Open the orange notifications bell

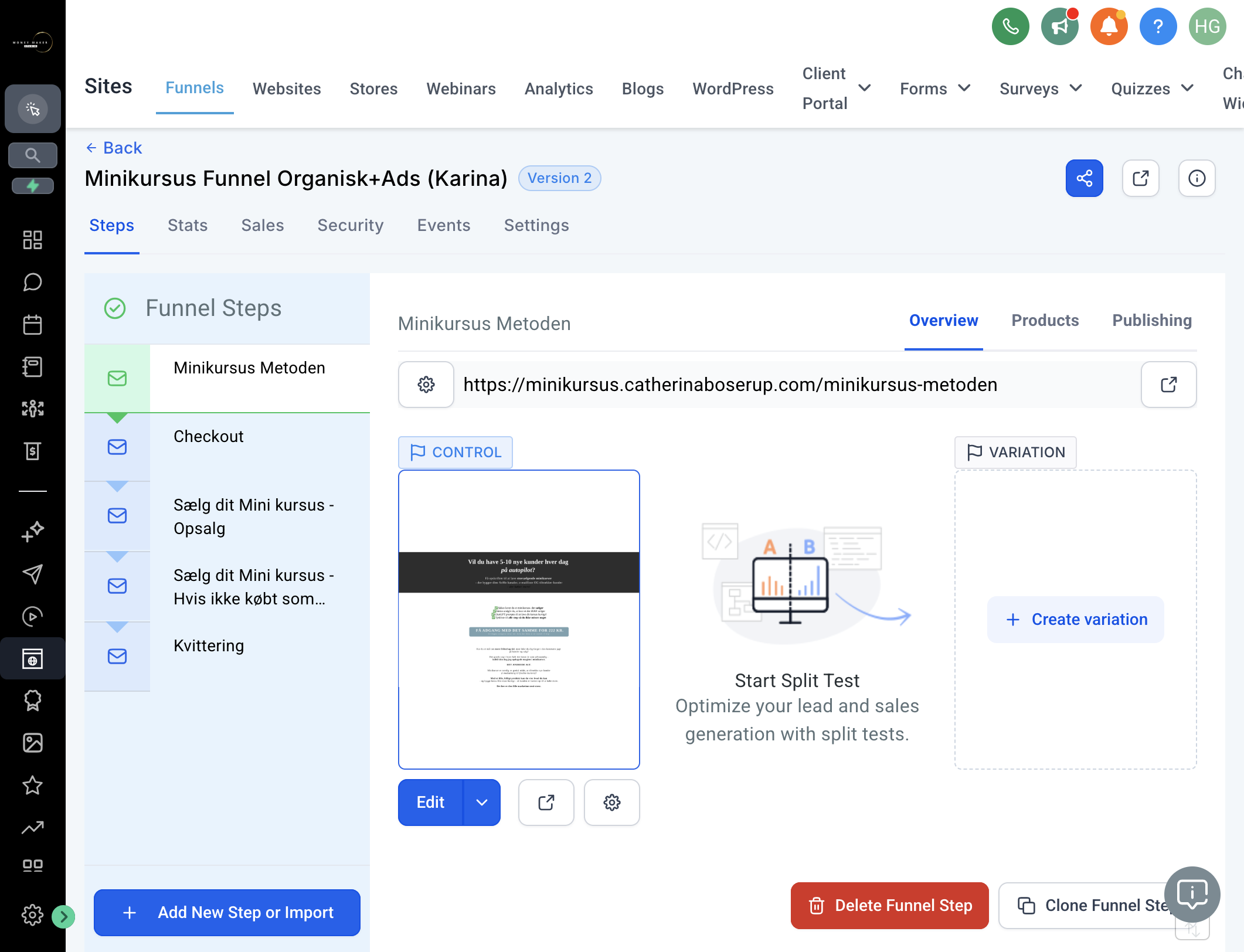click(1109, 26)
